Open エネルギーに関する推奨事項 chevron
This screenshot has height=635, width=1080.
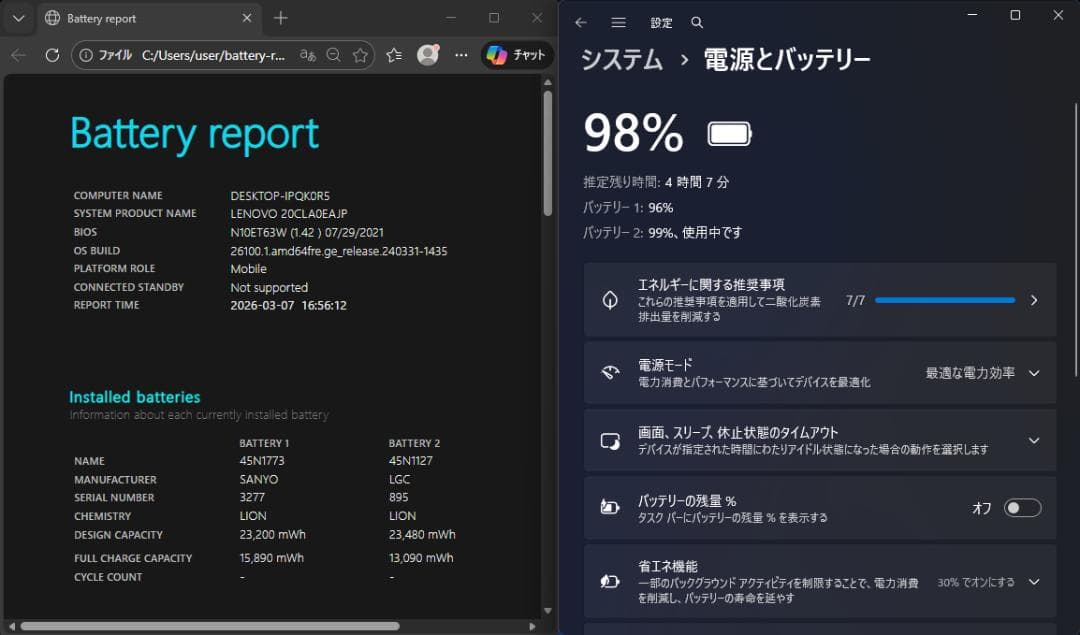click(1034, 300)
